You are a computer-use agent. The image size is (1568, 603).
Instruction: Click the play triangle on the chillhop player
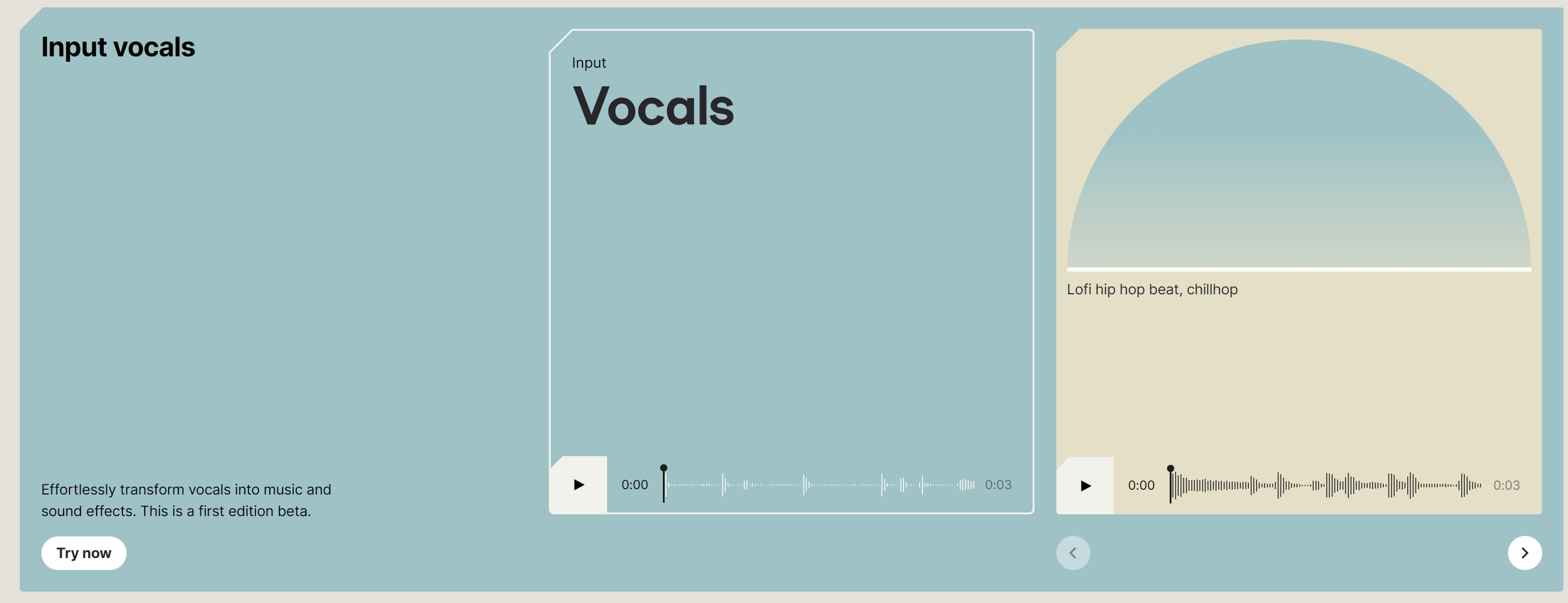pyautogui.click(x=1085, y=485)
